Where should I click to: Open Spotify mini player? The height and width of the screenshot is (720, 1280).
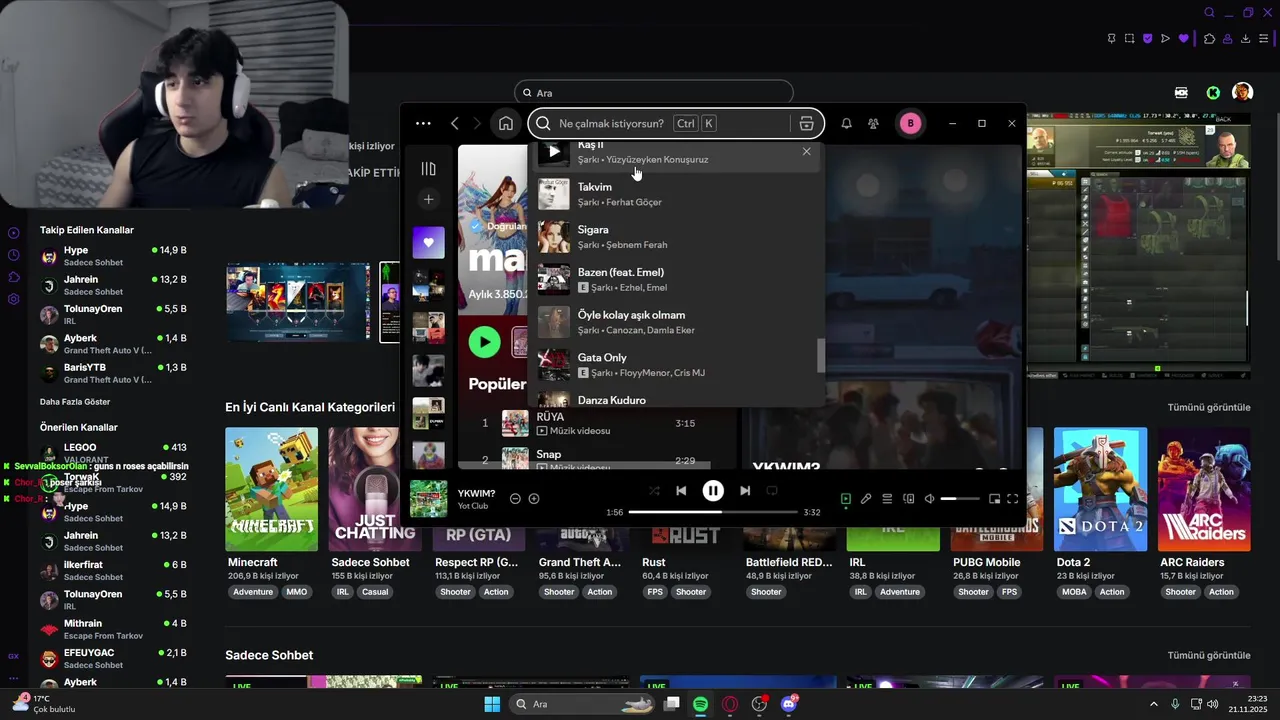(994, 499)
